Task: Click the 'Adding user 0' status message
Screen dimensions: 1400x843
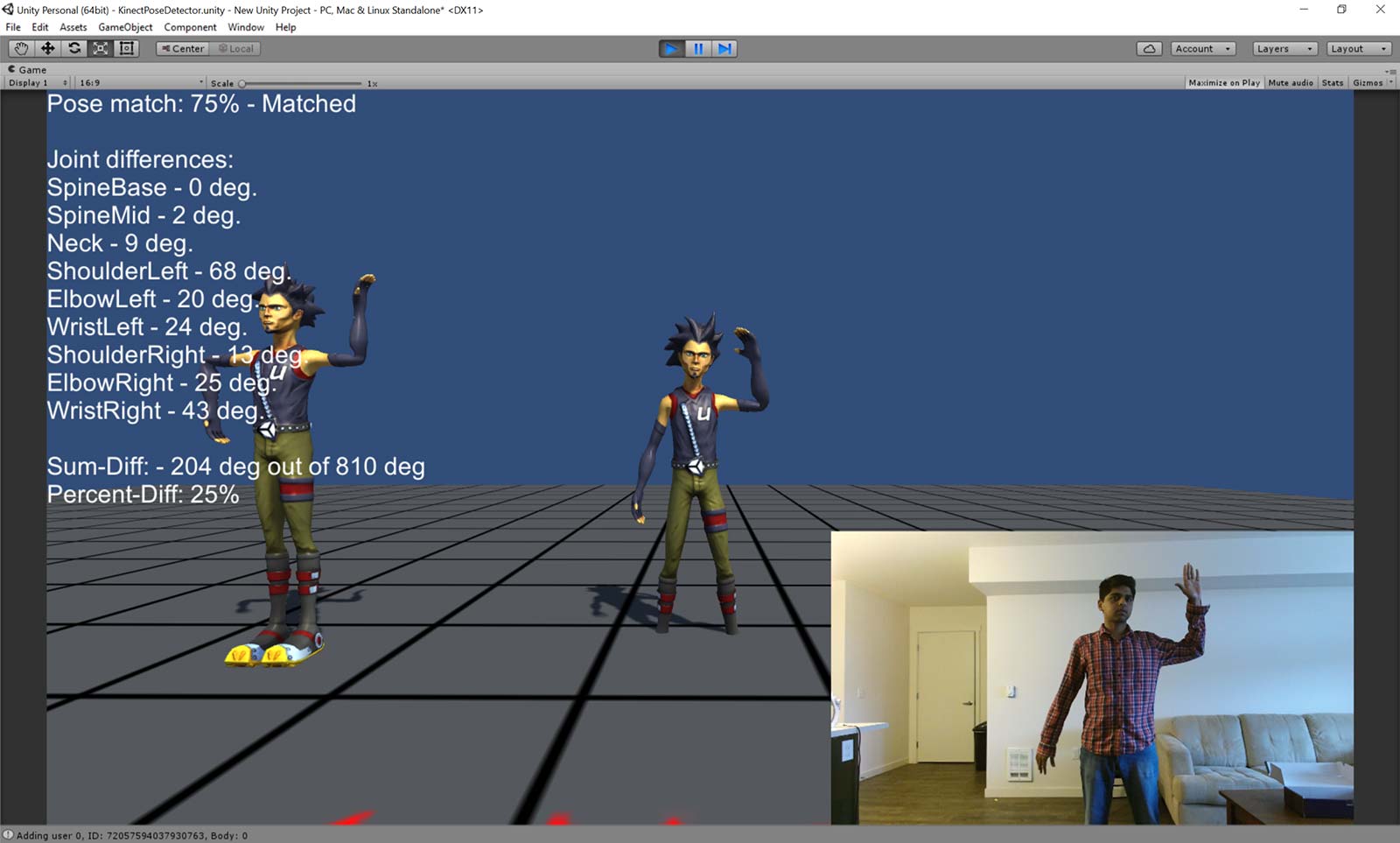Action: (132, 835)
